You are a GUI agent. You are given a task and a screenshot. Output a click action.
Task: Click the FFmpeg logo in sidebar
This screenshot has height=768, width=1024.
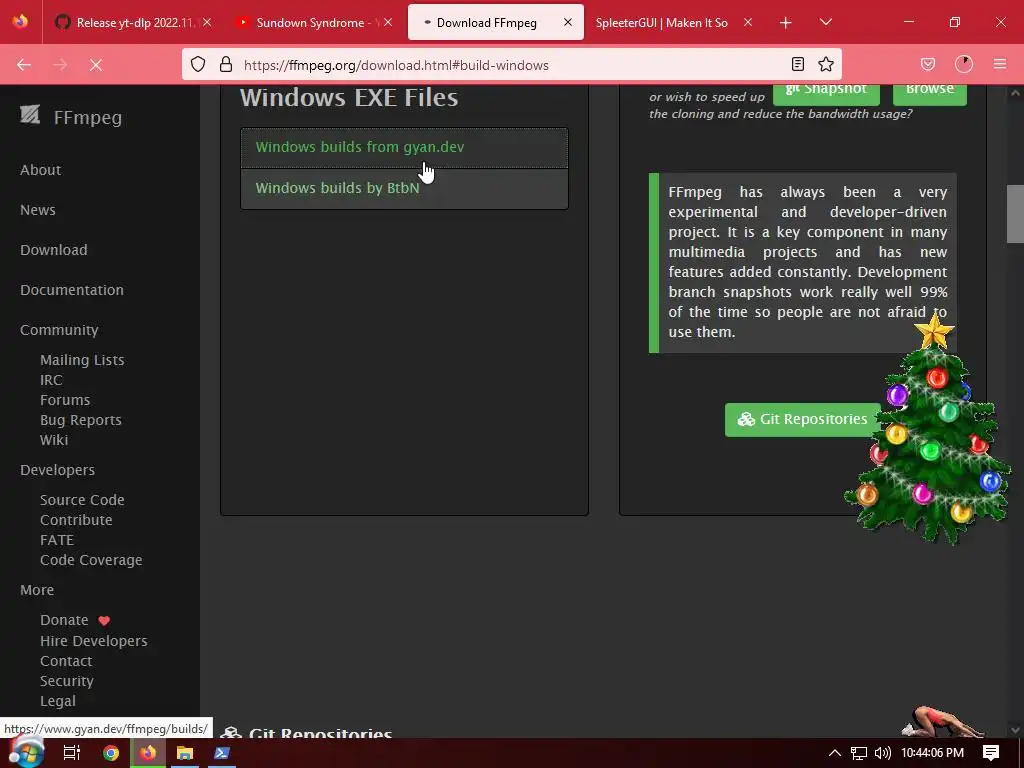71,116
